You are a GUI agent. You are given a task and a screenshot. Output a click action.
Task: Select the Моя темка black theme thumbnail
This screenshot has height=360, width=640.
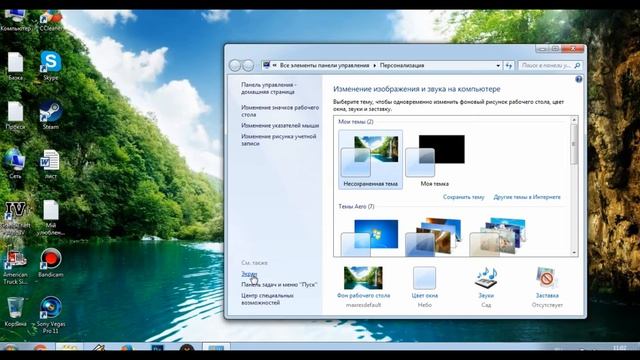click(435, 160)
